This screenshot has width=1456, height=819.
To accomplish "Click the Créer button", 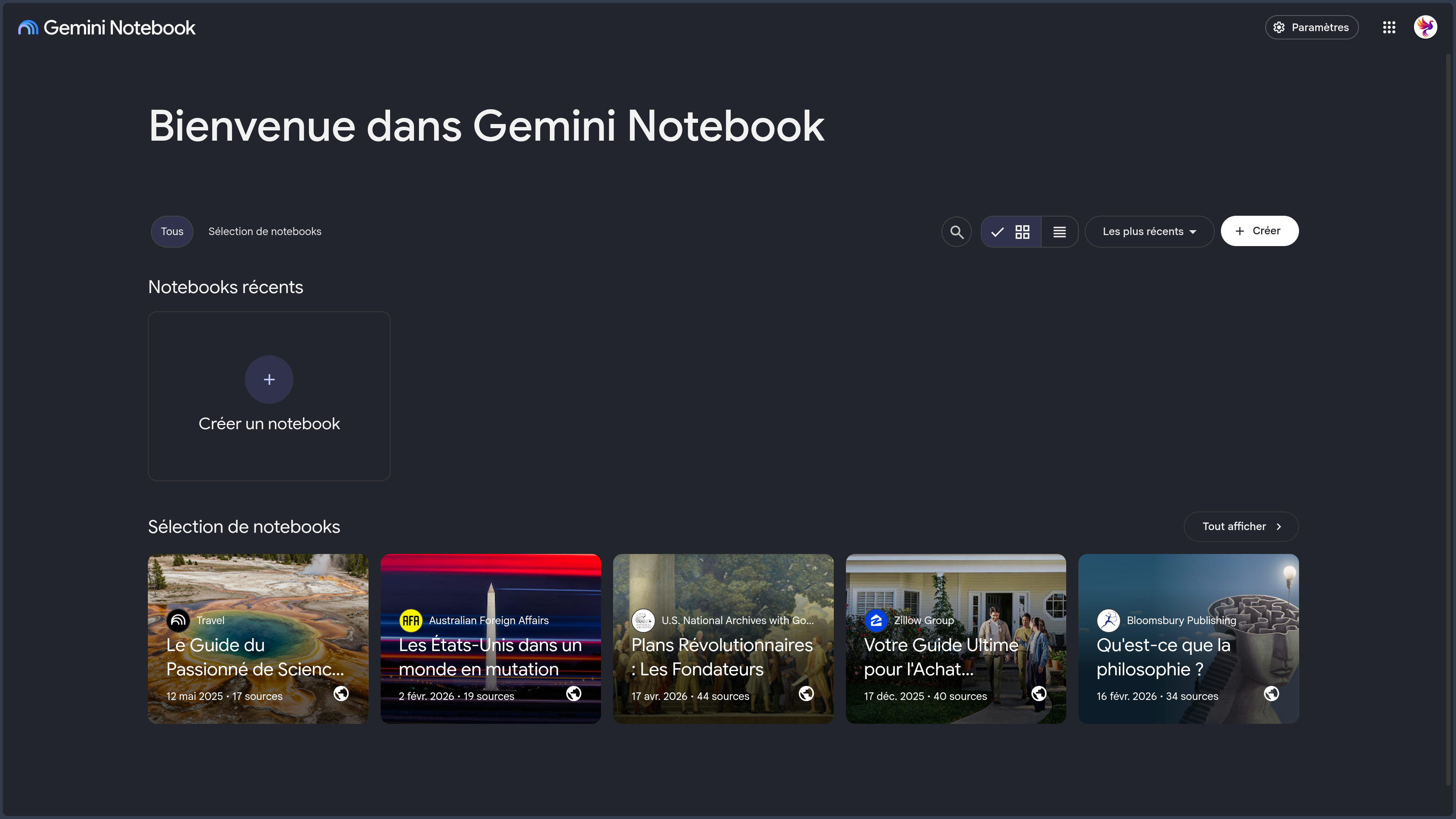I will point(1259,231).
